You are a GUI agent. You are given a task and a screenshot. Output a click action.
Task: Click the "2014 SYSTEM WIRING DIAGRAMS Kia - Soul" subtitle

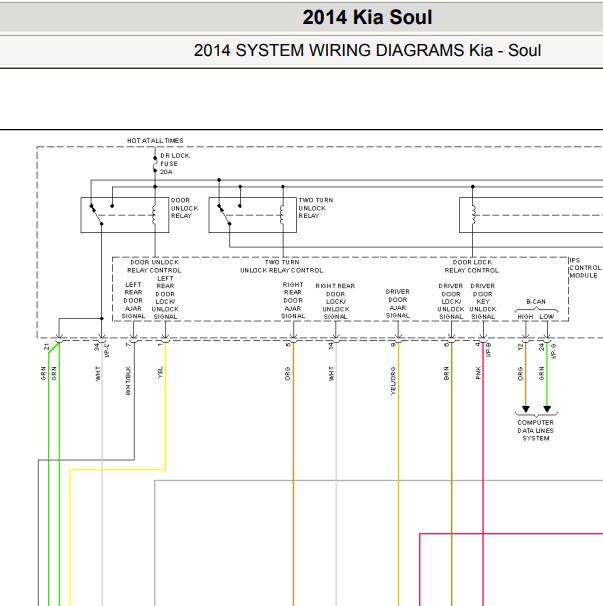(x=367, y=51)
